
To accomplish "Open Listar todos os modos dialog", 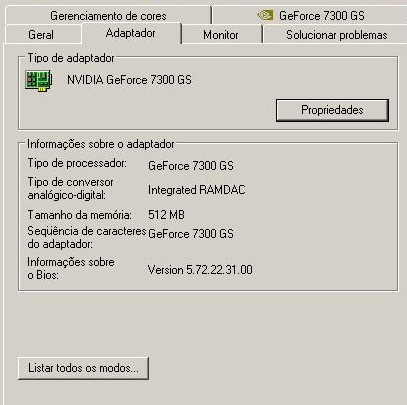I will (x=83, y=368).
